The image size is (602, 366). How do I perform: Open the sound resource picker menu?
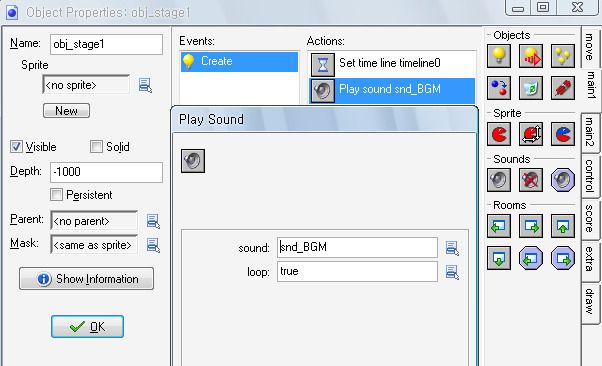point(452,248)
